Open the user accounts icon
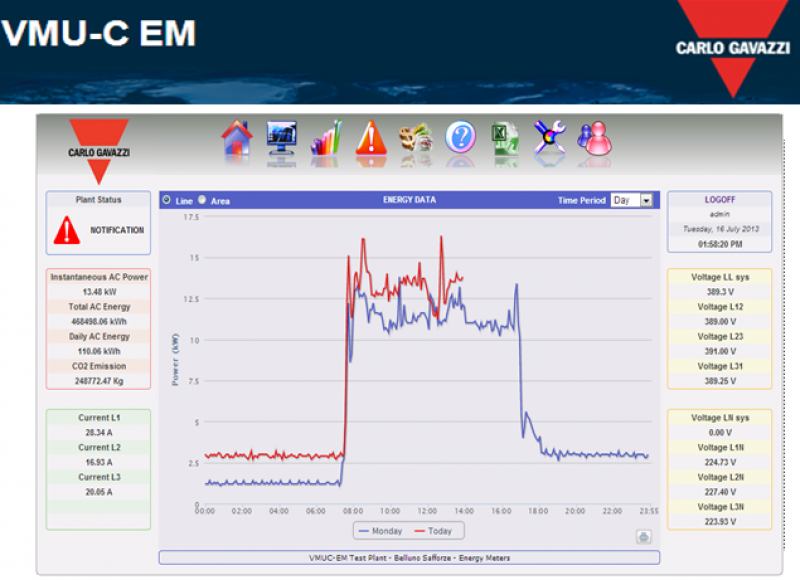800x580 pixels. [x=594, y=138]
